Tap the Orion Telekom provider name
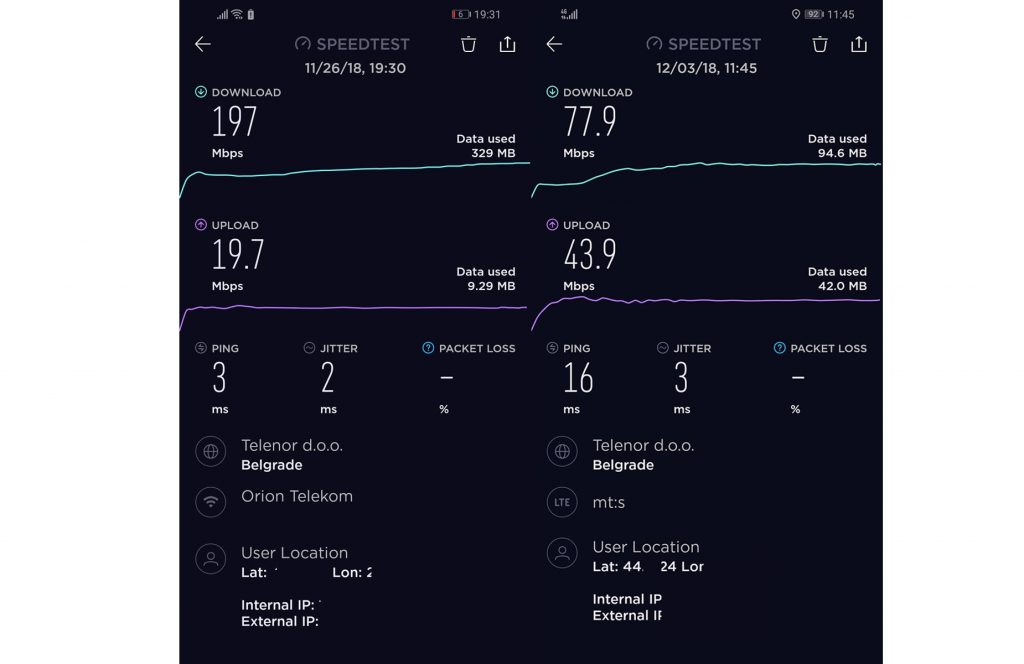Image resolution: width=1024 pixels, height=664 pixels. click(x=297, y=496)
